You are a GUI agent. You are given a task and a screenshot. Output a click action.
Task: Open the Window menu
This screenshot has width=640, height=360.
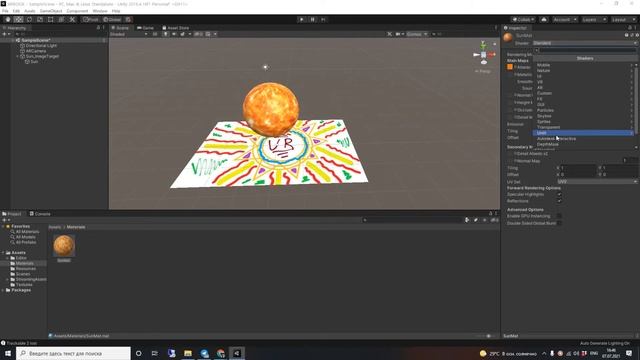pos(100,11)
